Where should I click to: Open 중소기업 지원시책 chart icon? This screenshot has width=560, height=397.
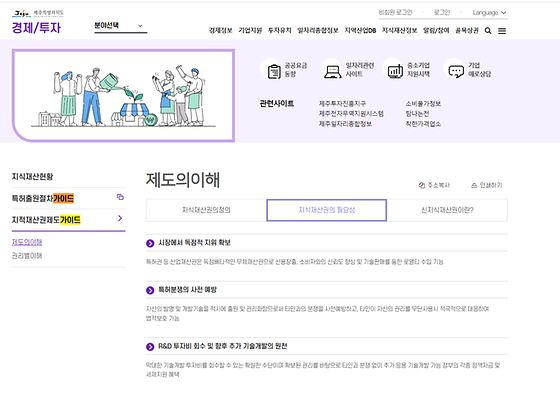coord(395,71)
